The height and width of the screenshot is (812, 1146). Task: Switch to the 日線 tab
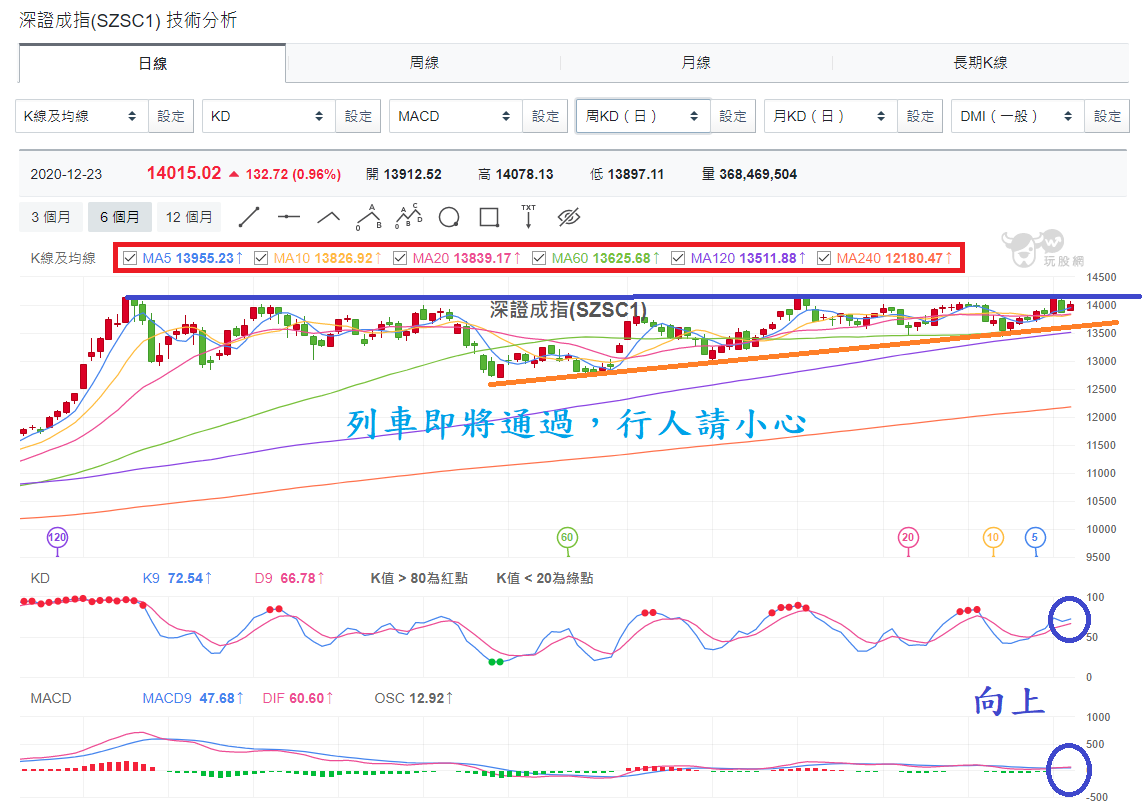(x=153, y=64)
